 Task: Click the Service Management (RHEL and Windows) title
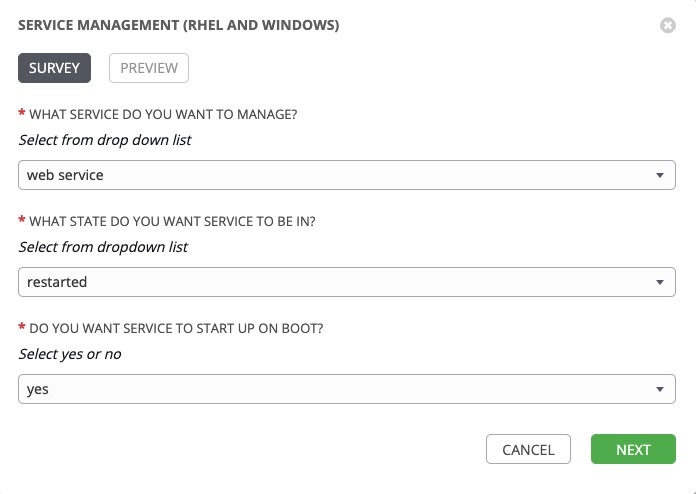click(179, 25)
